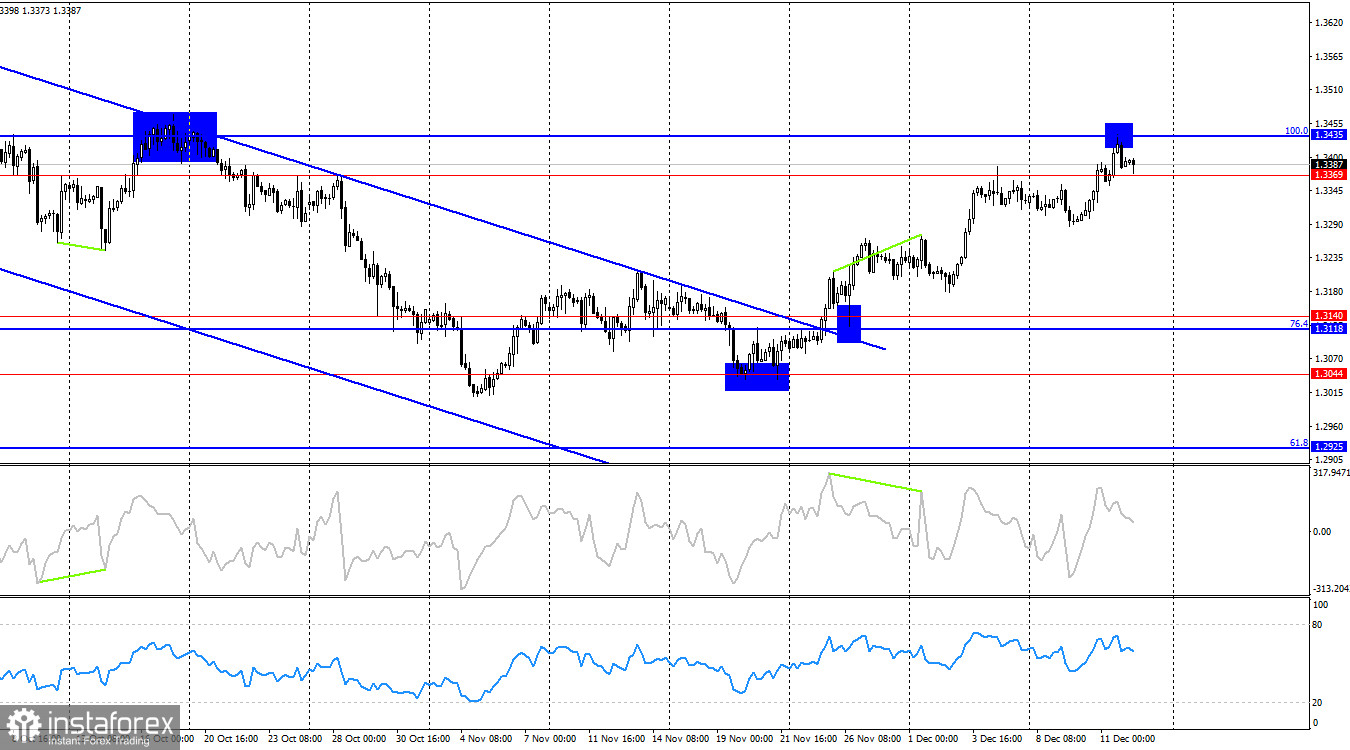Click the 1.3015 price axis value
The height and width of the screenshot is (750, 1350).
click(1329, 392)
